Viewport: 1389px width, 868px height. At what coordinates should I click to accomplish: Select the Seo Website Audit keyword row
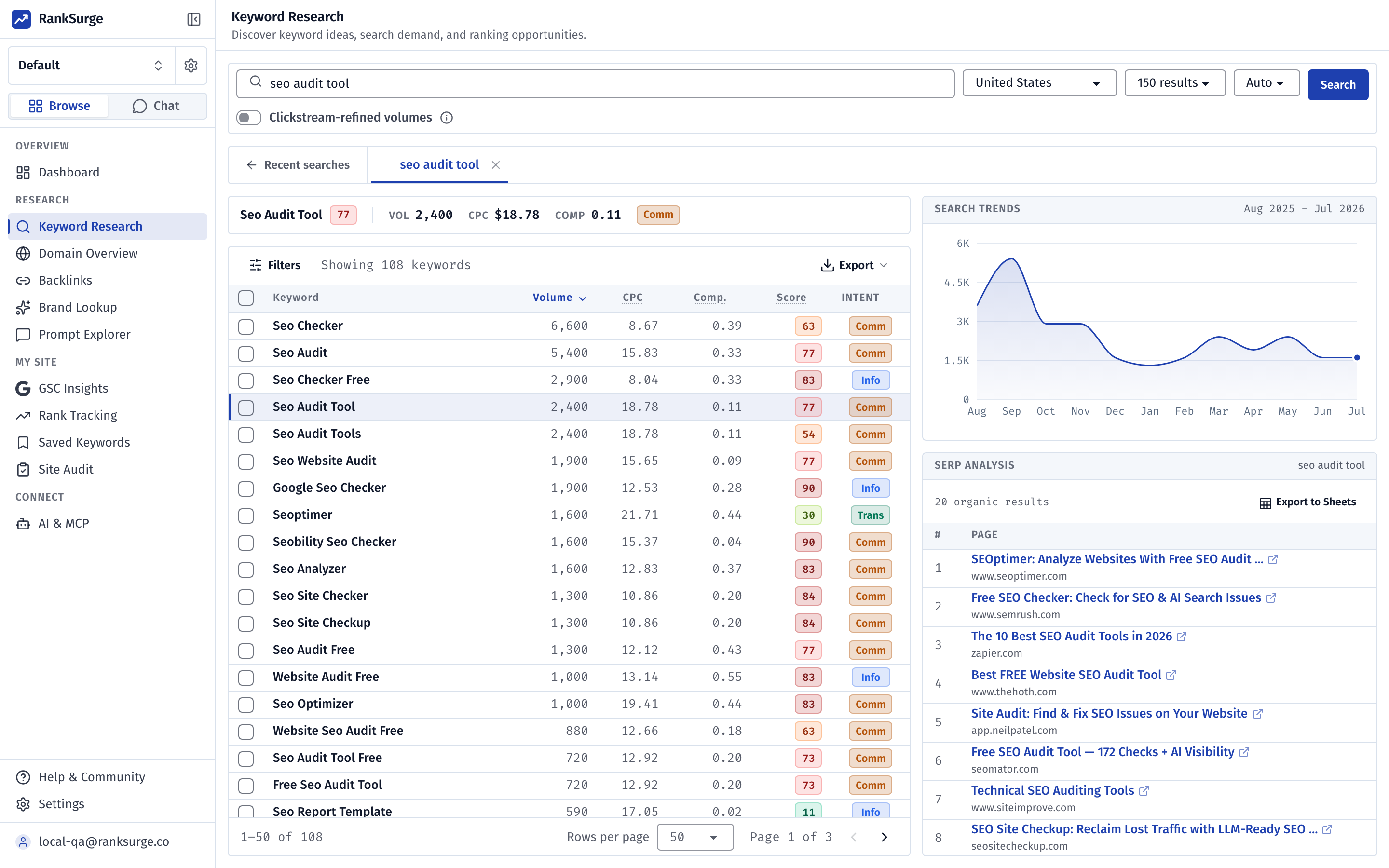(x=569, y=461)
